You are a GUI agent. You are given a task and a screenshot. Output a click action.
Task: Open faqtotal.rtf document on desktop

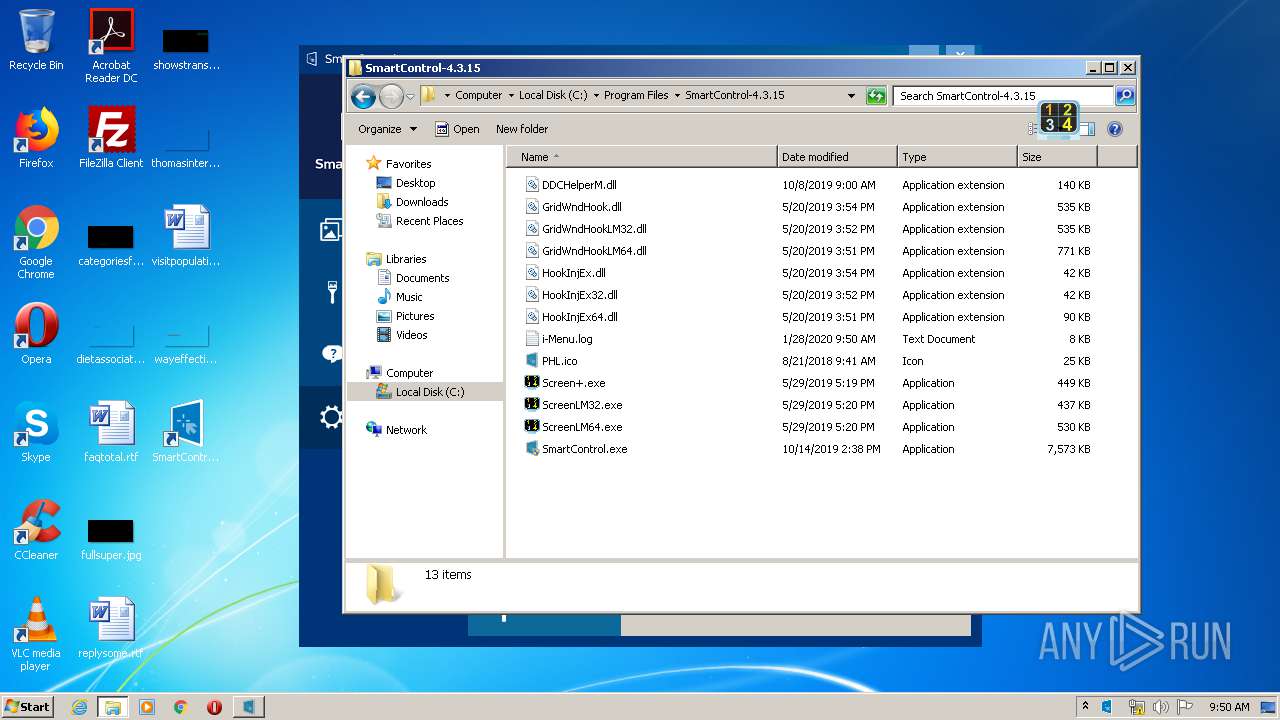click(111, 431)
